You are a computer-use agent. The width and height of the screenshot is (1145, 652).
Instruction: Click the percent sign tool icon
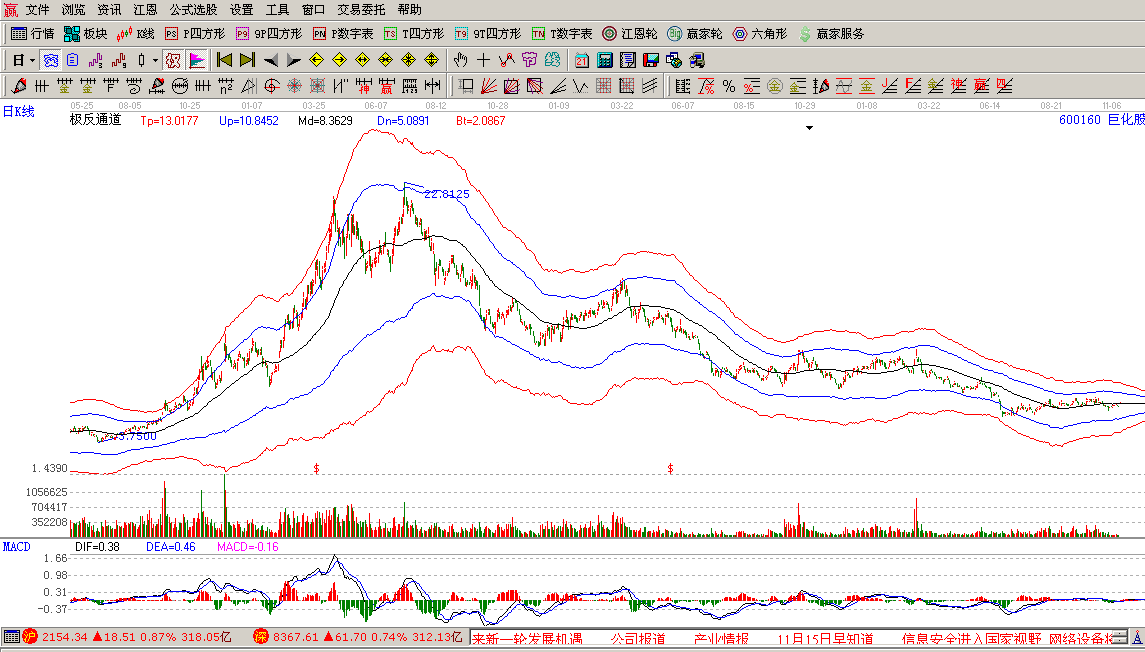[728, 86]
